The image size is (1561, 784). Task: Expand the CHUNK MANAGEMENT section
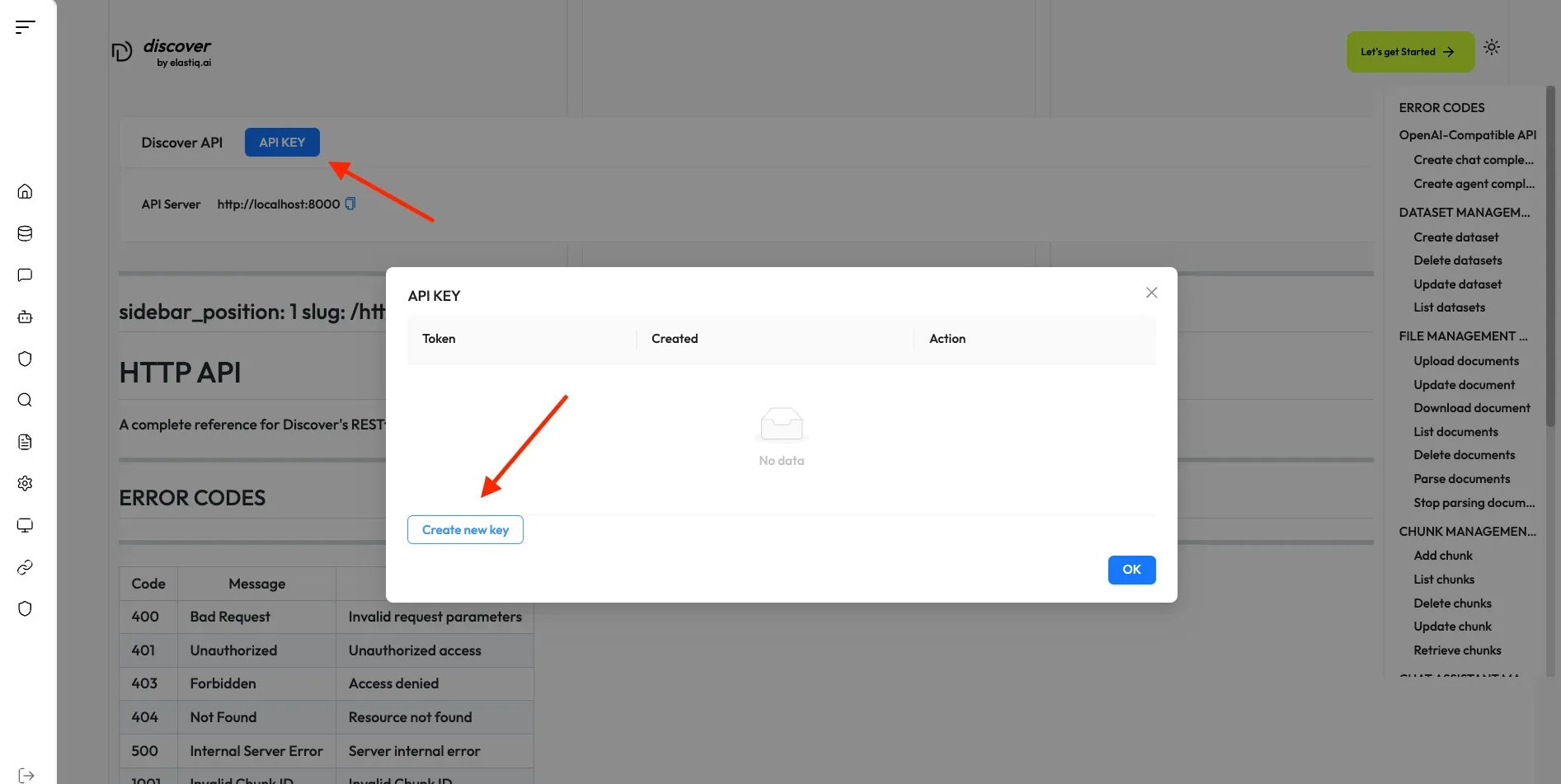[1467, 531]
